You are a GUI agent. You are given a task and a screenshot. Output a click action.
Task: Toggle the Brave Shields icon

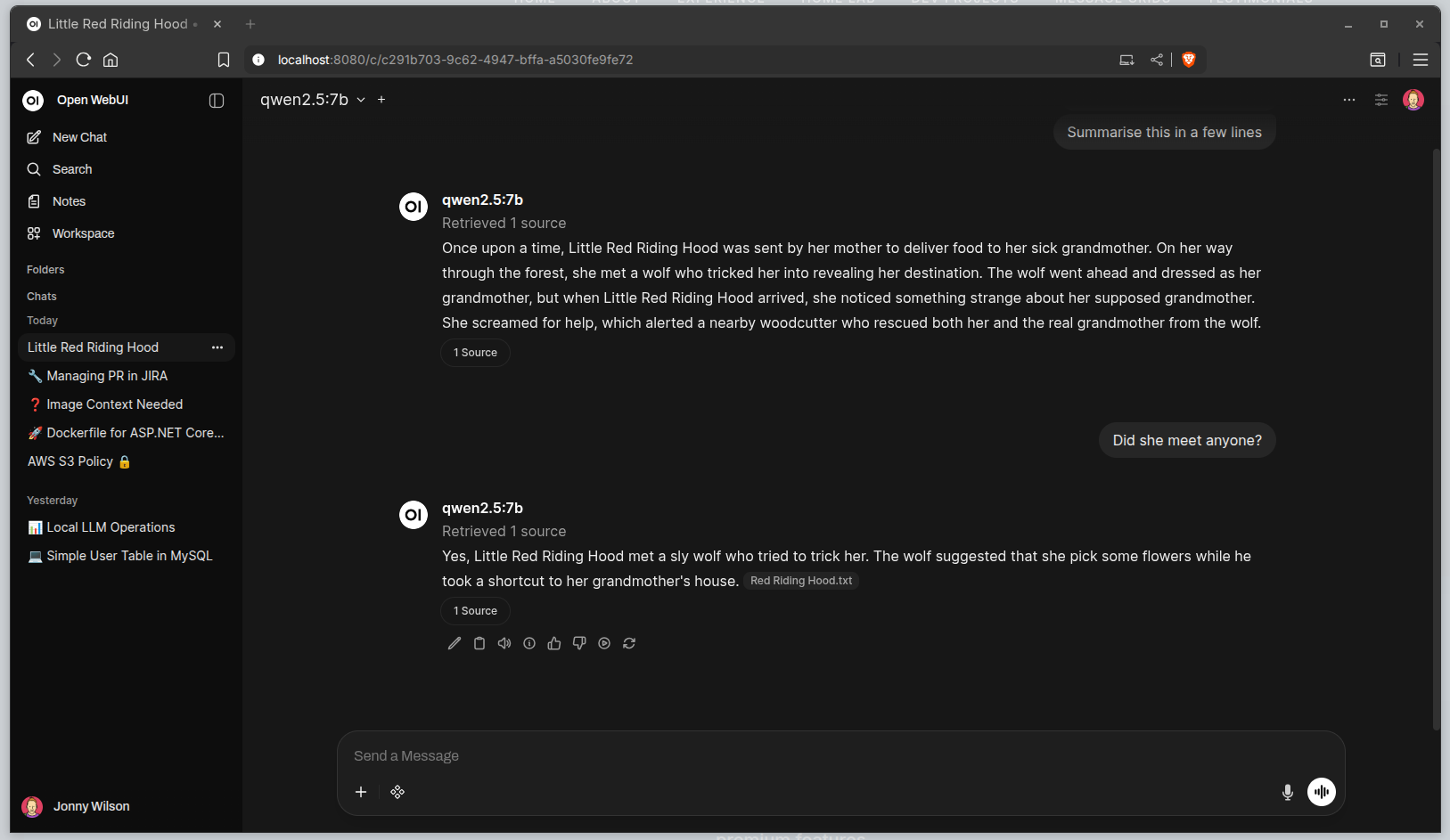point(1189,60)
